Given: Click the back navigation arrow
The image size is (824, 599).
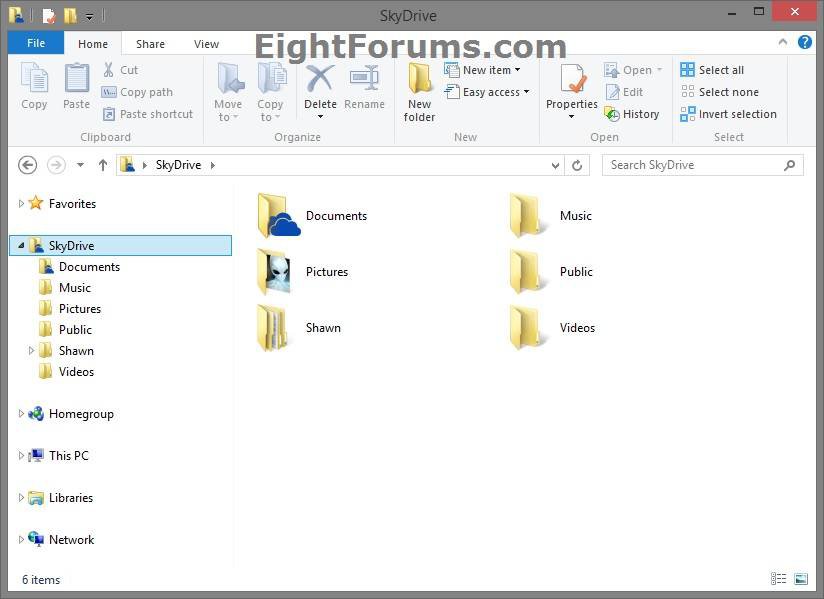Looking at the screenshot, I should tap(27, 165).
